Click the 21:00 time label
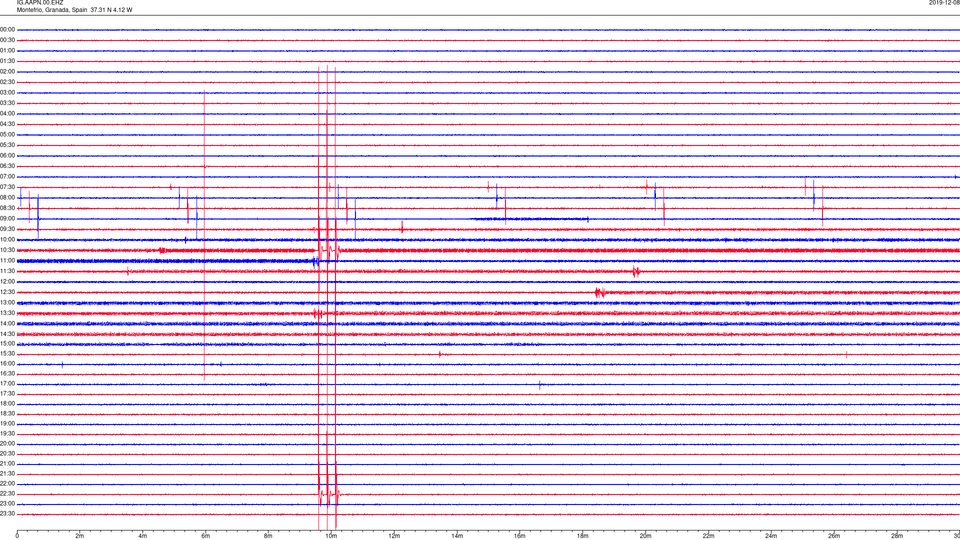This screenshot has width=960, height=540. pos(7,464)
